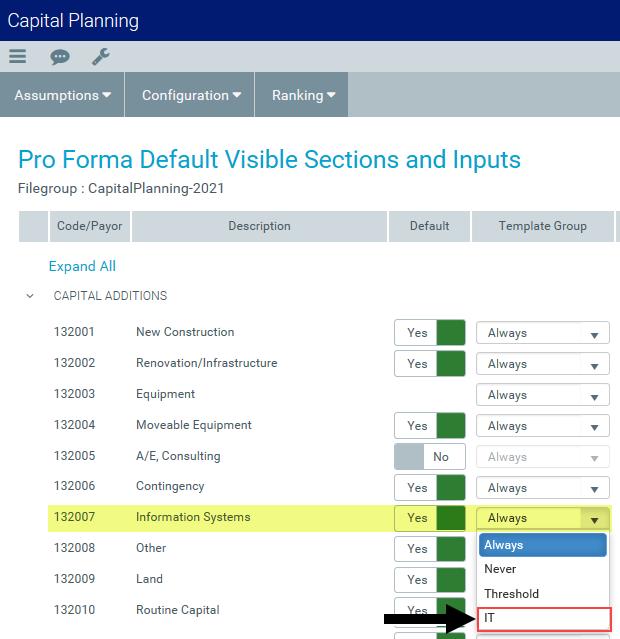The width and height of the screenshot is (620, 639).
Task: Select IT from the dropdown list
Action: [544, 618]
